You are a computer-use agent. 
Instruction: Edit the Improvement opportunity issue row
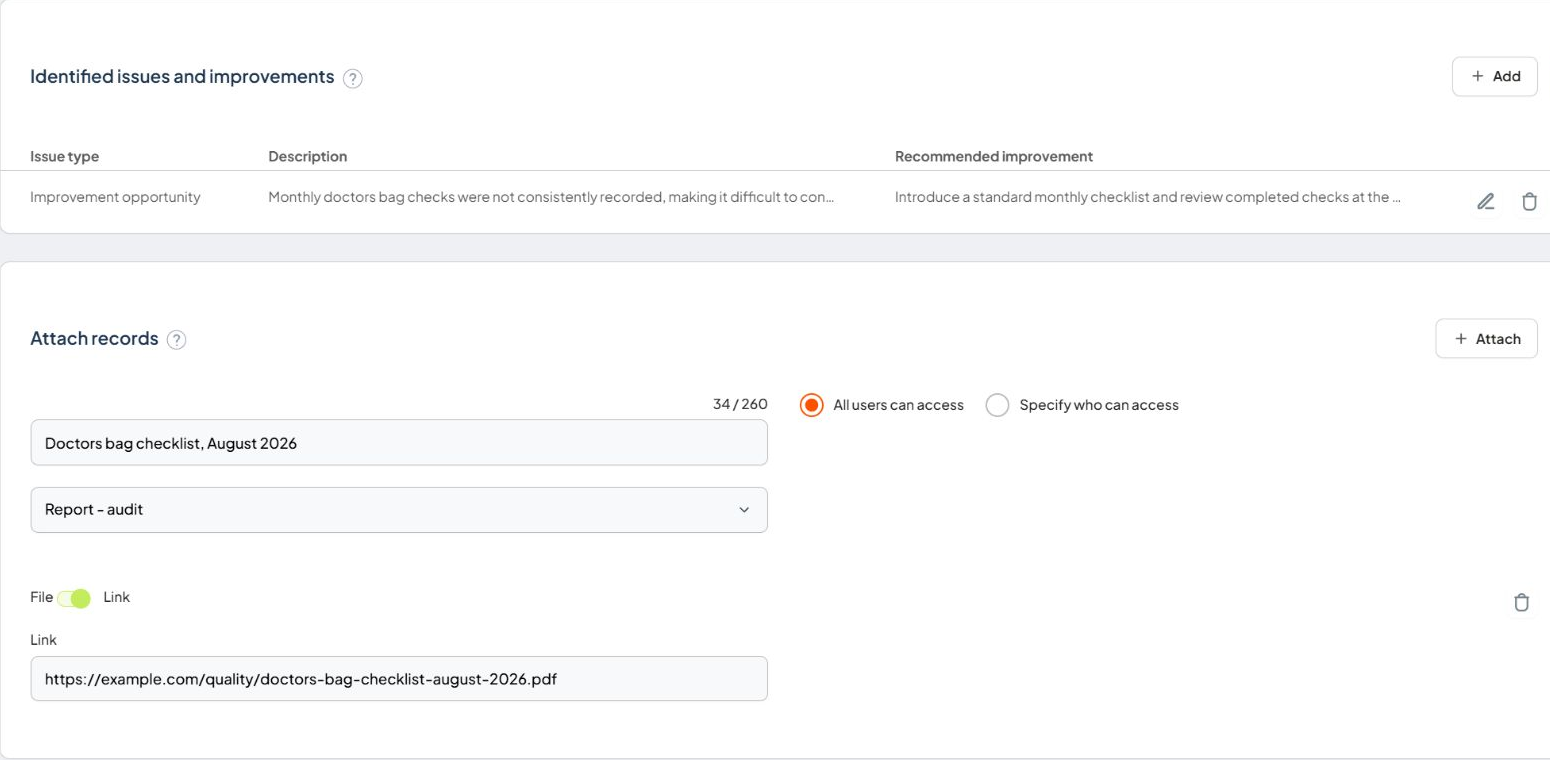click(x=1486, y=202)
